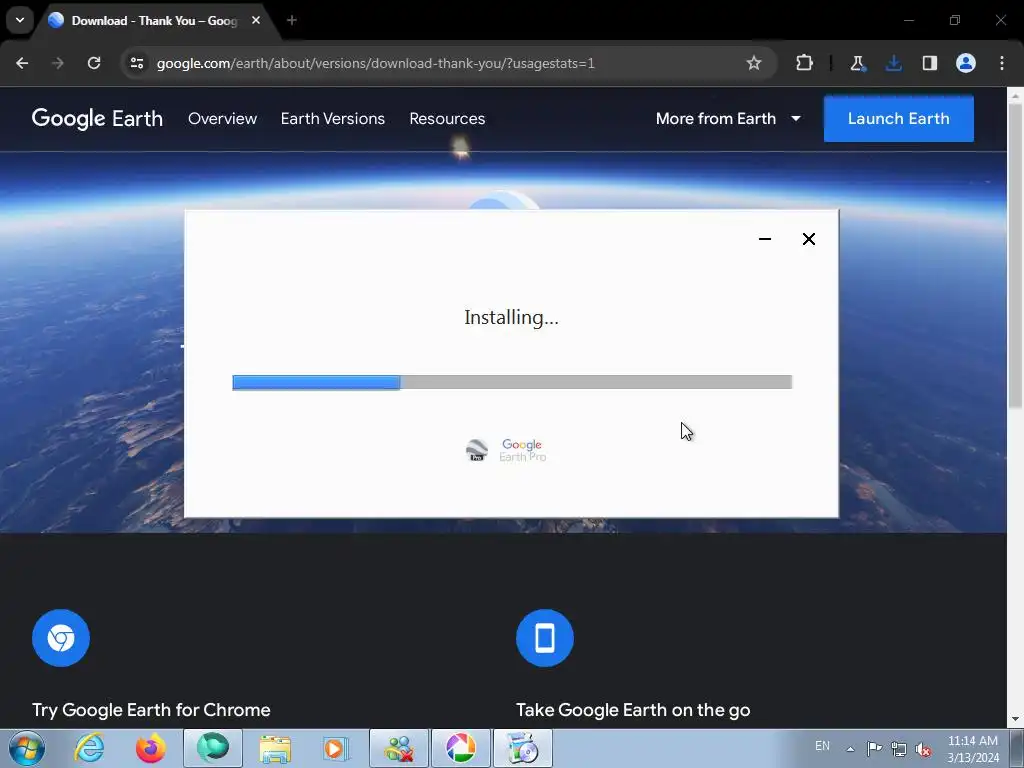Image resolution: width=1024 pixels, height=768 pixels.
Task: Open Chrome three-dot menu
Action: pos(1002,63)
